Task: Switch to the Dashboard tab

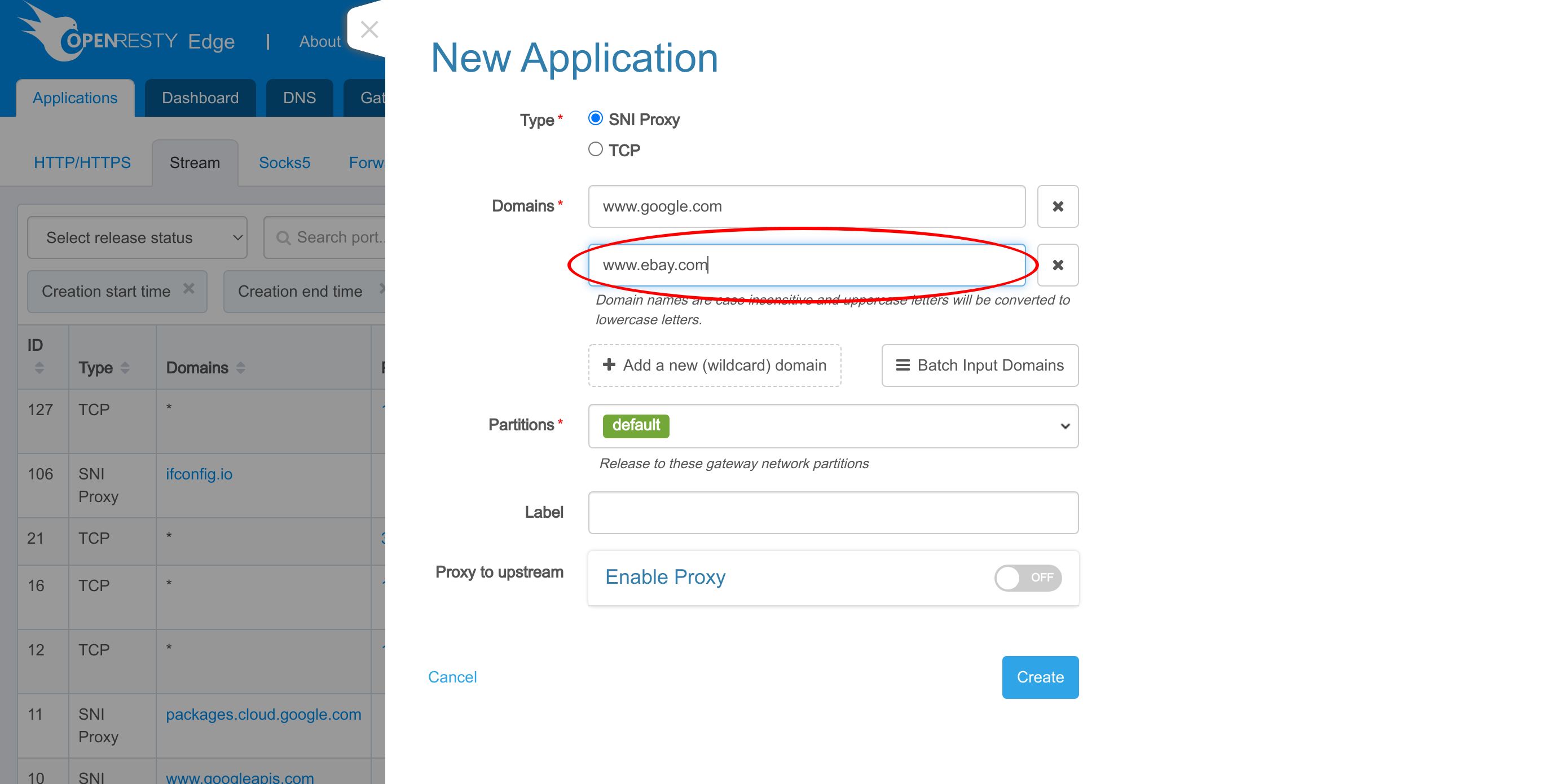Action: click(x=200, y=98)
